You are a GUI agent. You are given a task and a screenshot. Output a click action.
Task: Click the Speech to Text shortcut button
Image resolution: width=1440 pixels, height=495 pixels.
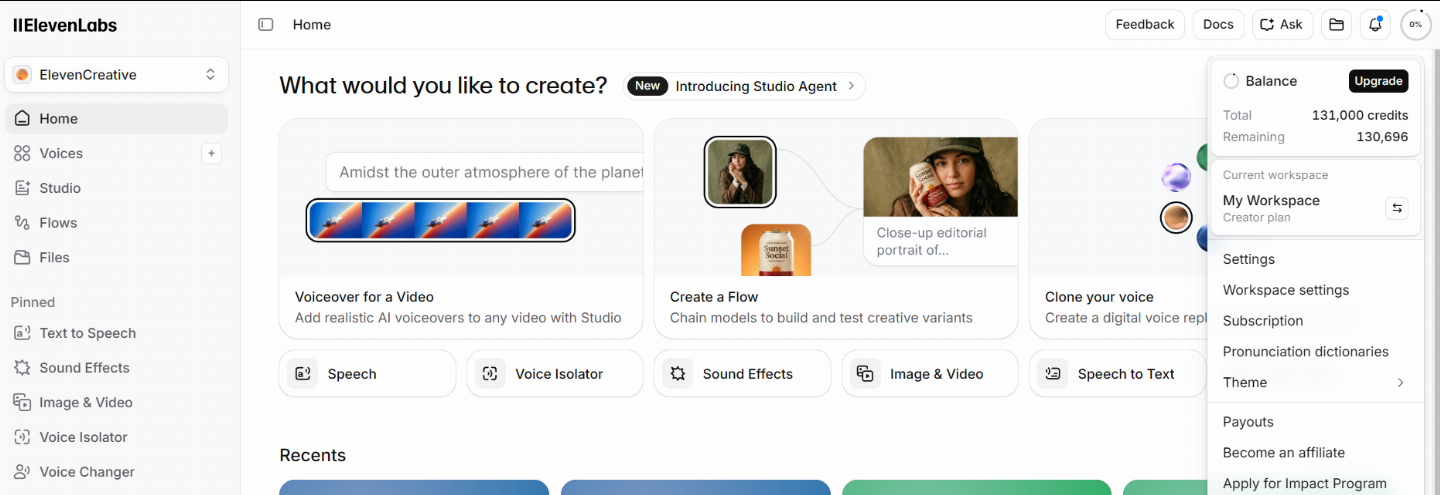coord(1118,374)
